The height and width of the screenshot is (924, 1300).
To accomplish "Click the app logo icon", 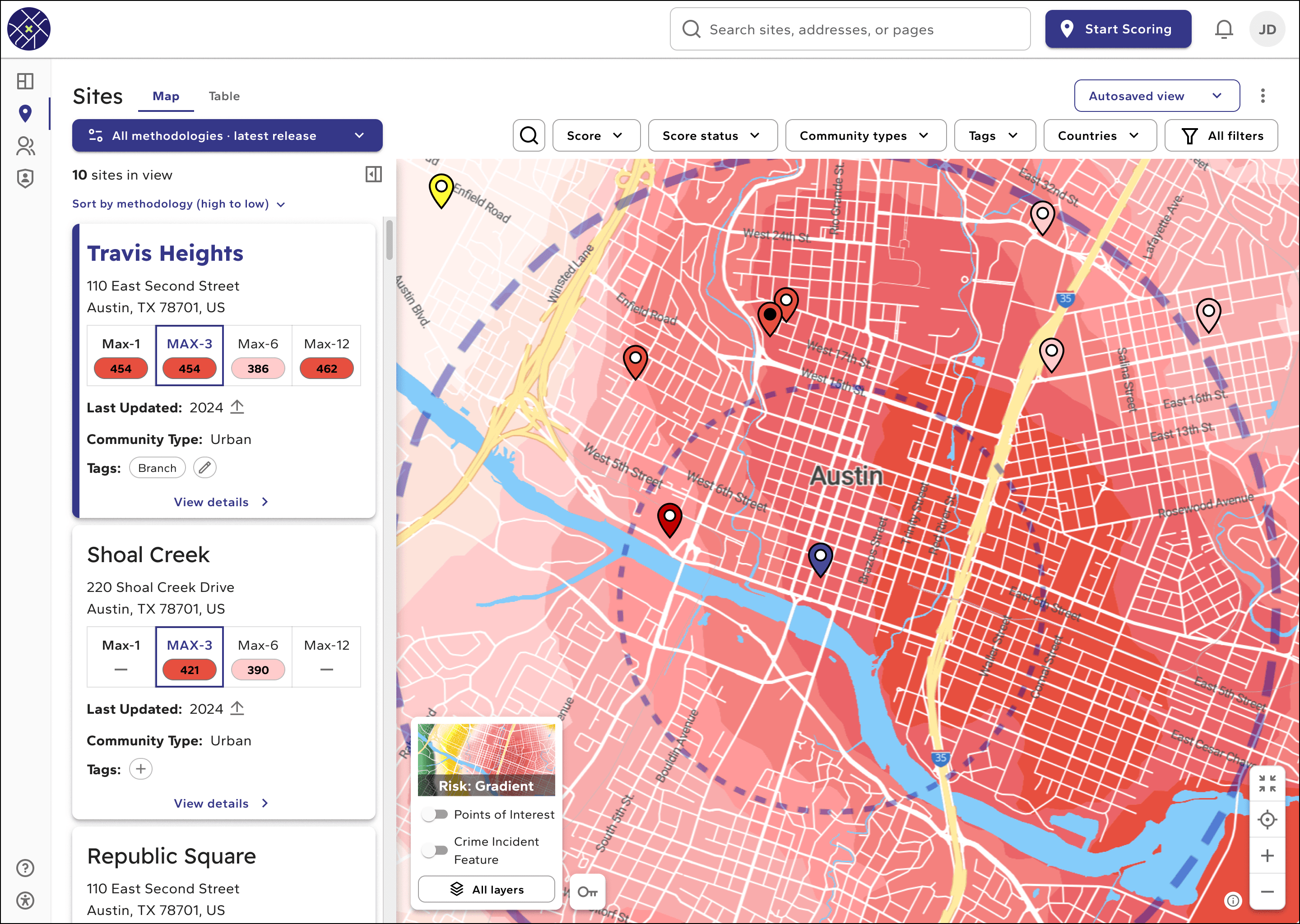I will pos(29,29).
